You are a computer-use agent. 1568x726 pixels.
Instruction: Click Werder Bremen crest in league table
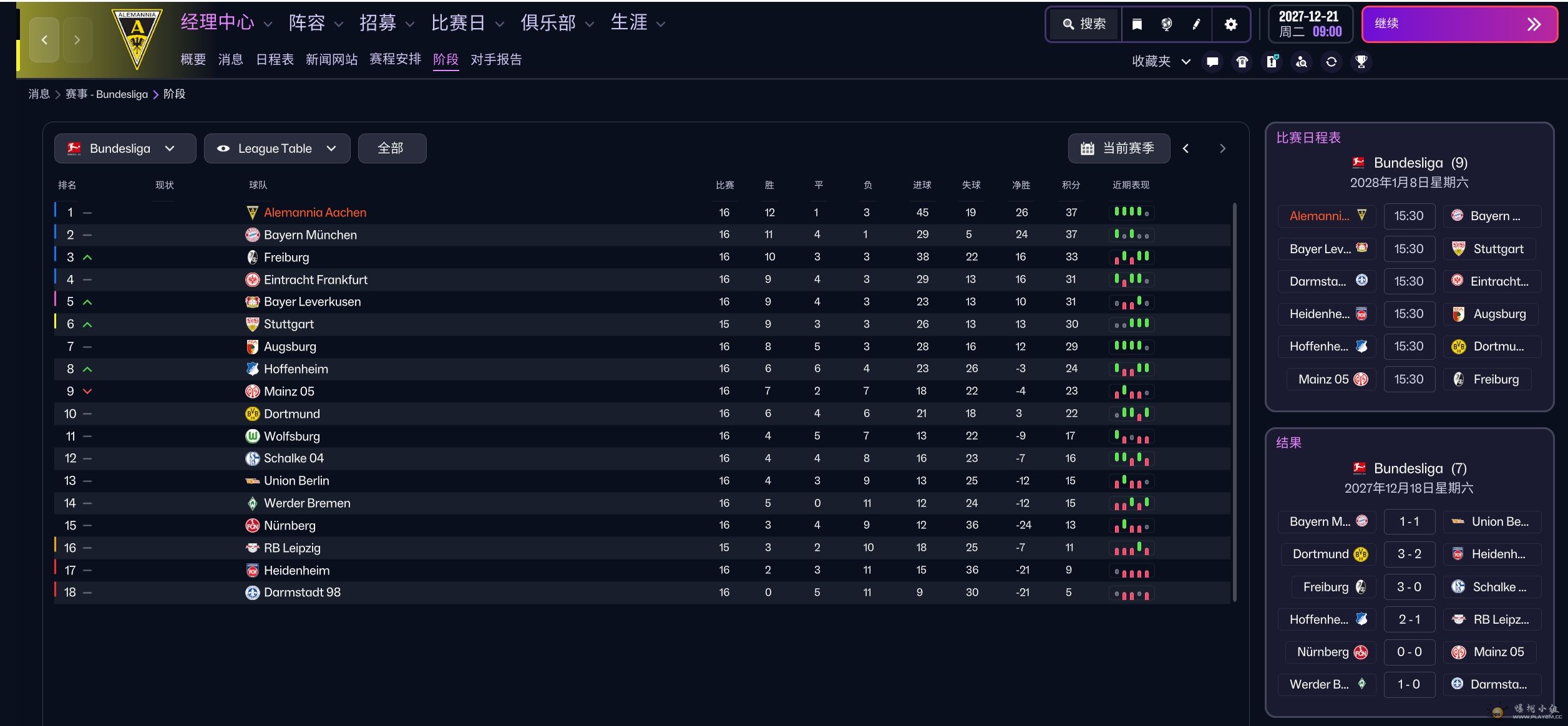(252, 503)
